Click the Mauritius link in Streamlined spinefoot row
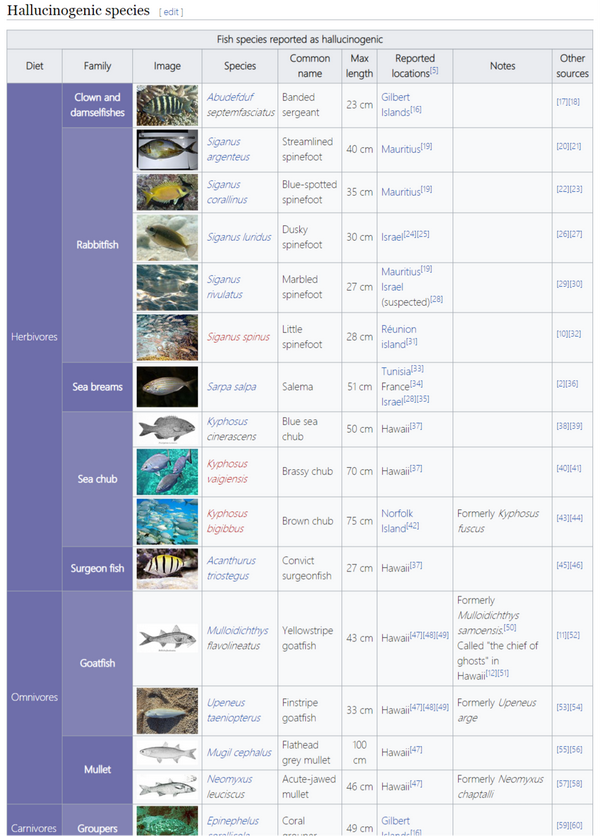 (401, 149)
